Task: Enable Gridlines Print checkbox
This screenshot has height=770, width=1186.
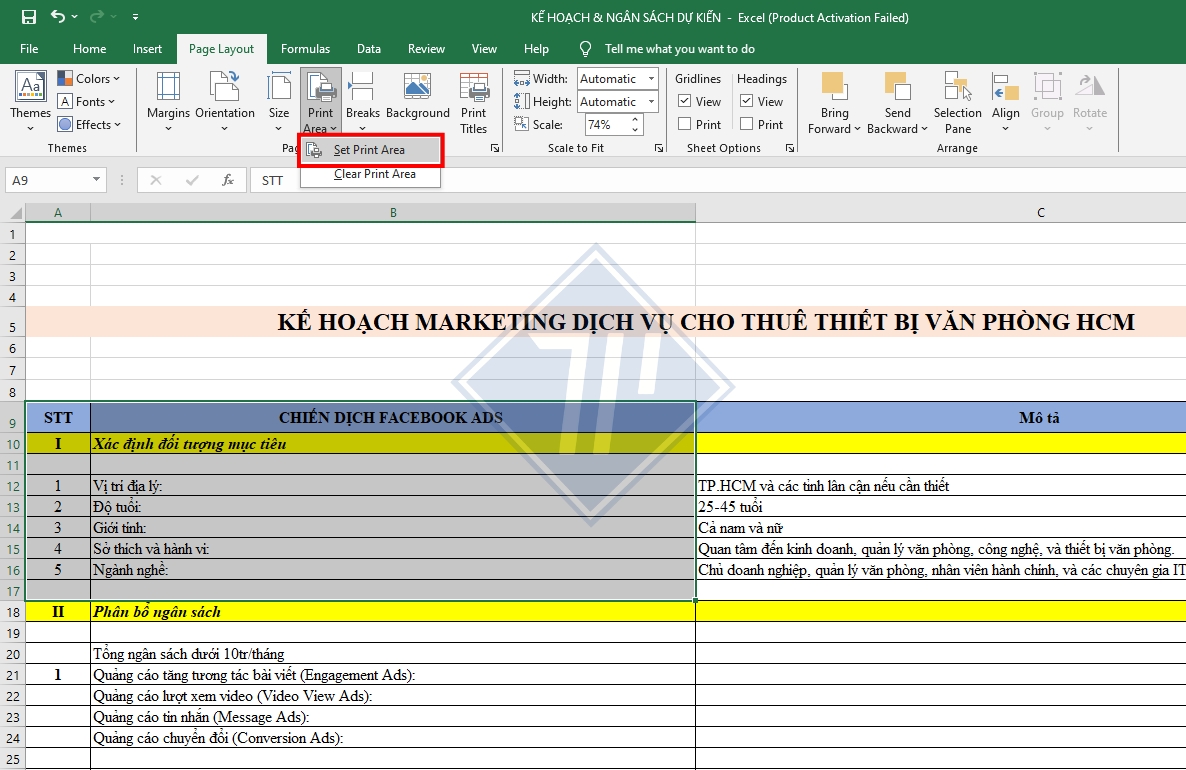Action: tap(685, 124)
